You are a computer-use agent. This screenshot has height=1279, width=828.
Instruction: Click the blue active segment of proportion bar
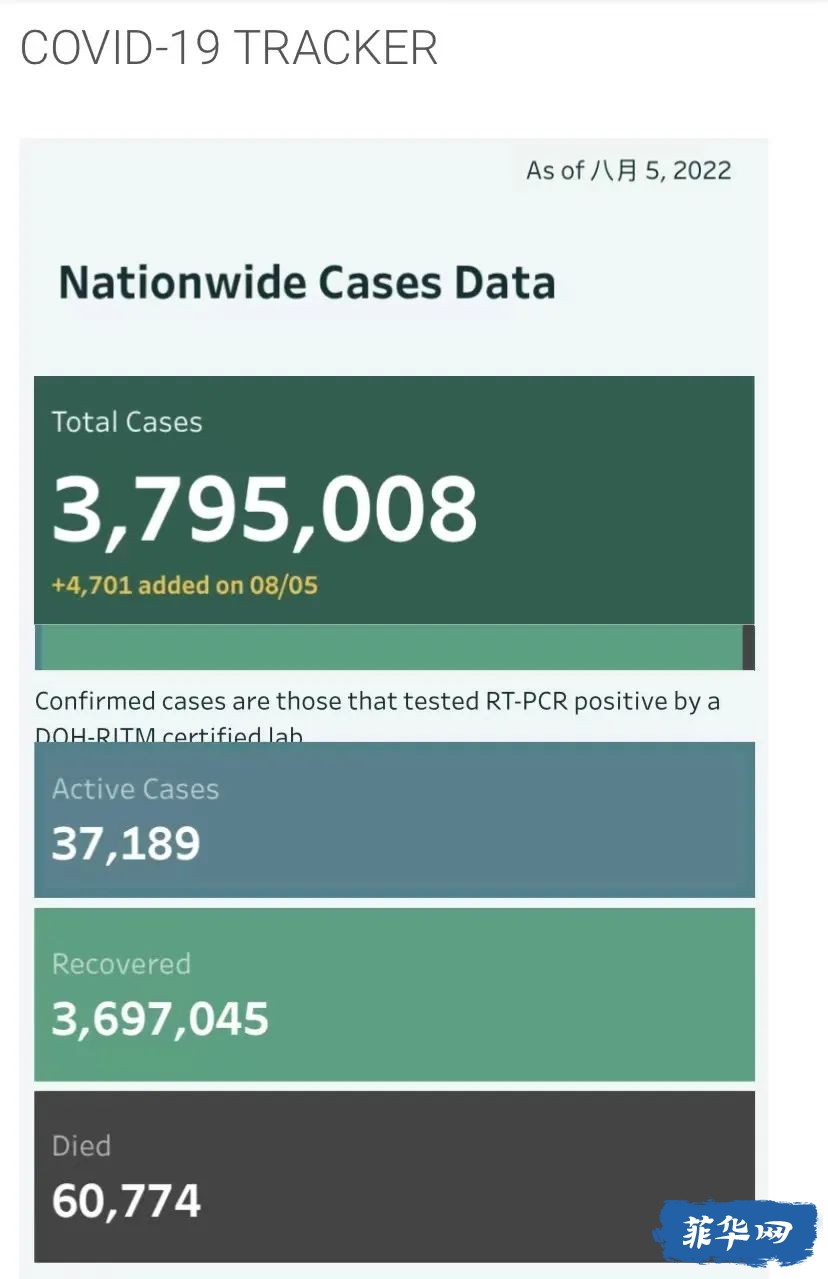click(x=38, y=647)
